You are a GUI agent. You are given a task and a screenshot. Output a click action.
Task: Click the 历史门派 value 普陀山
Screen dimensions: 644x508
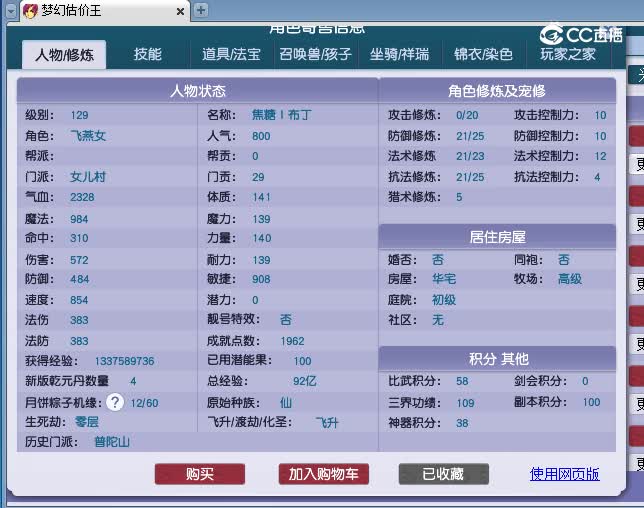pos(112,442)
